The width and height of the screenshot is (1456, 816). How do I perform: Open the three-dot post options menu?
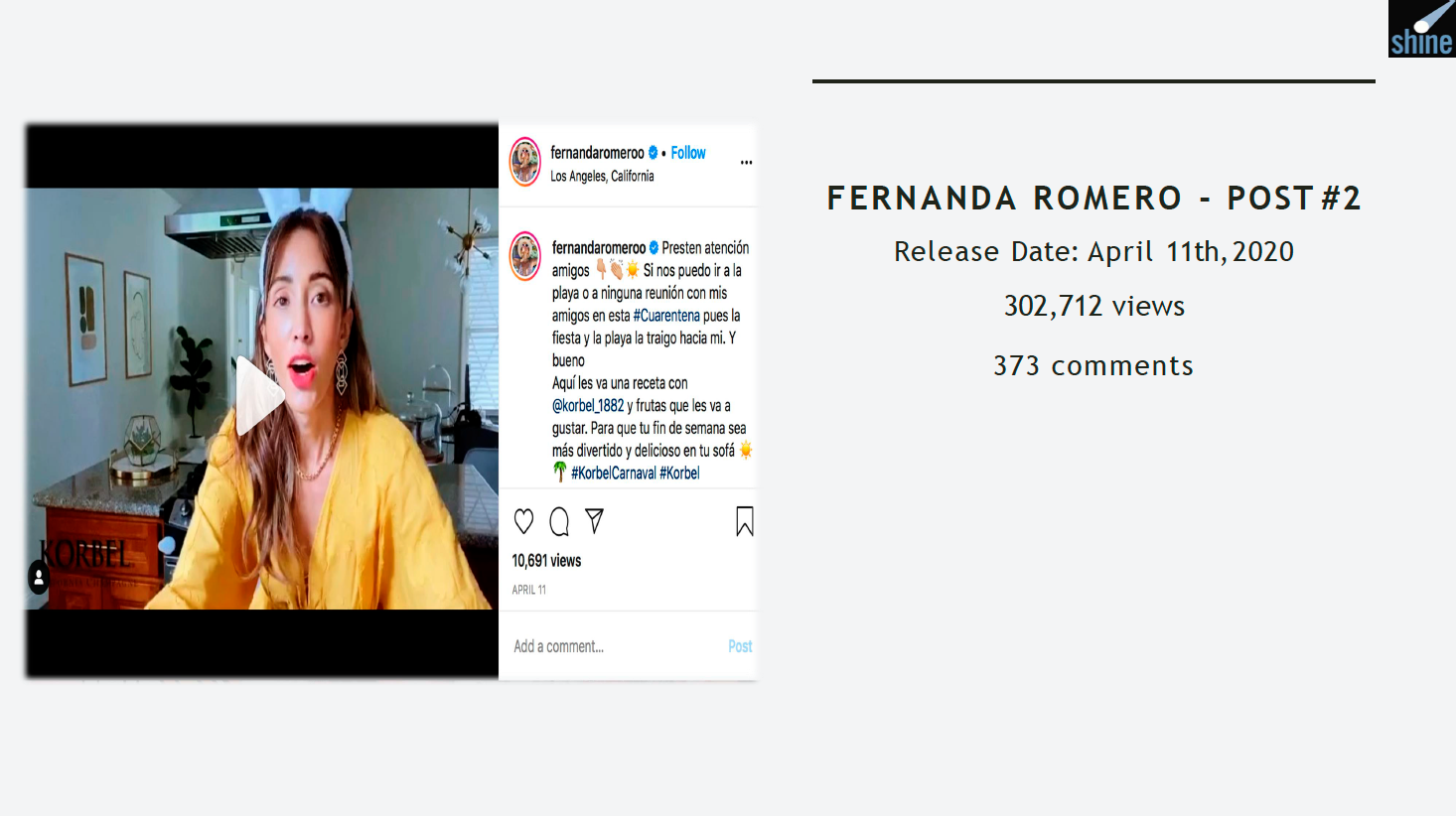click(746, 162)
